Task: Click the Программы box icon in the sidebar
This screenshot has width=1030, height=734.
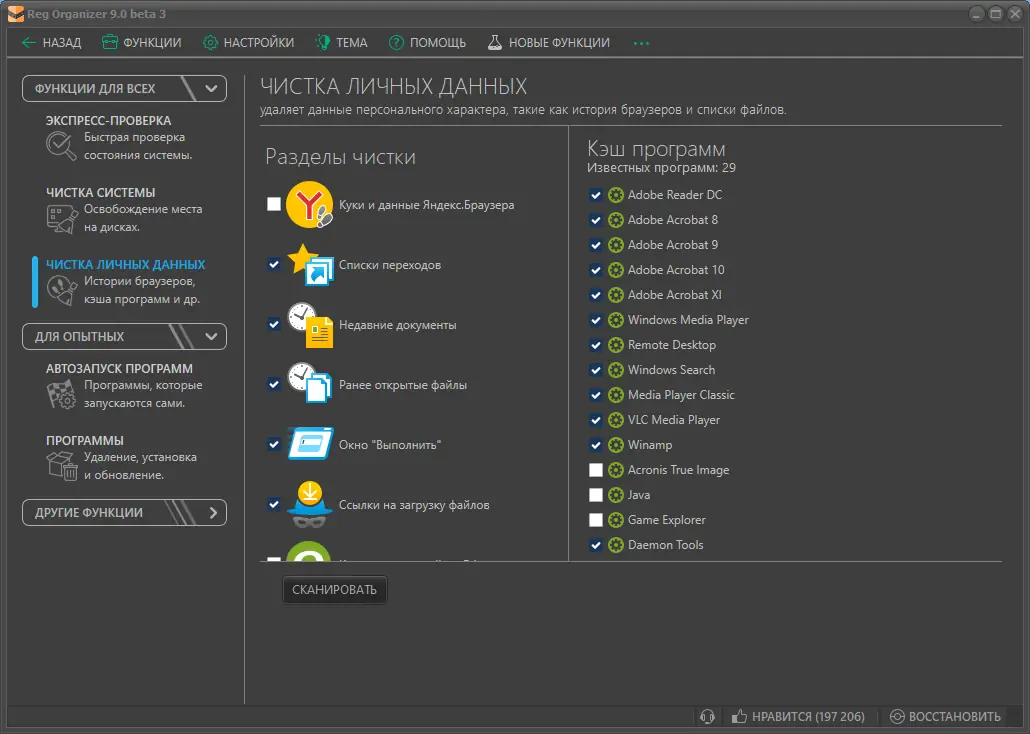Action: (62, 465)
